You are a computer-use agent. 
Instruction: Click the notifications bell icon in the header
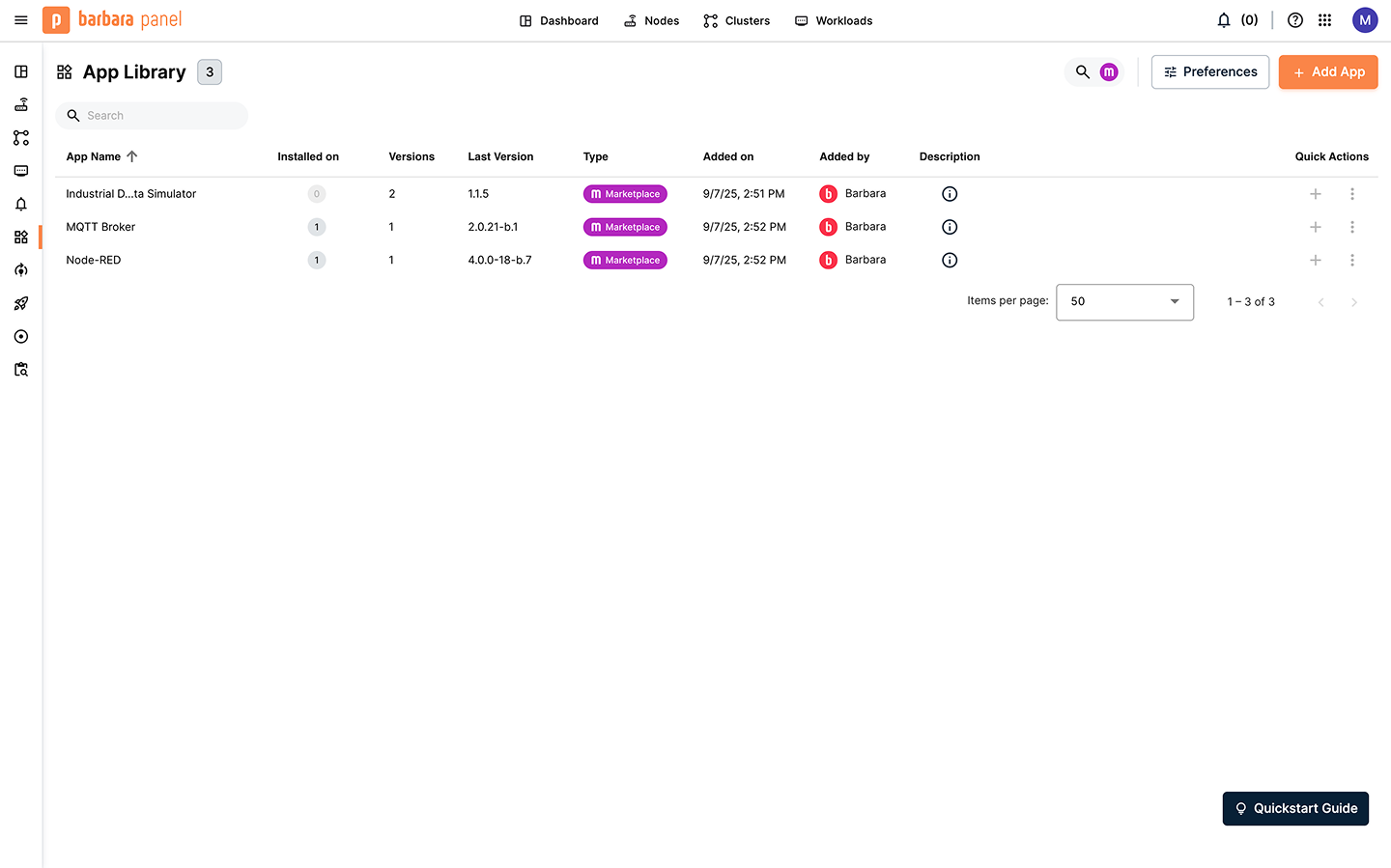[x=1224, y=20]
